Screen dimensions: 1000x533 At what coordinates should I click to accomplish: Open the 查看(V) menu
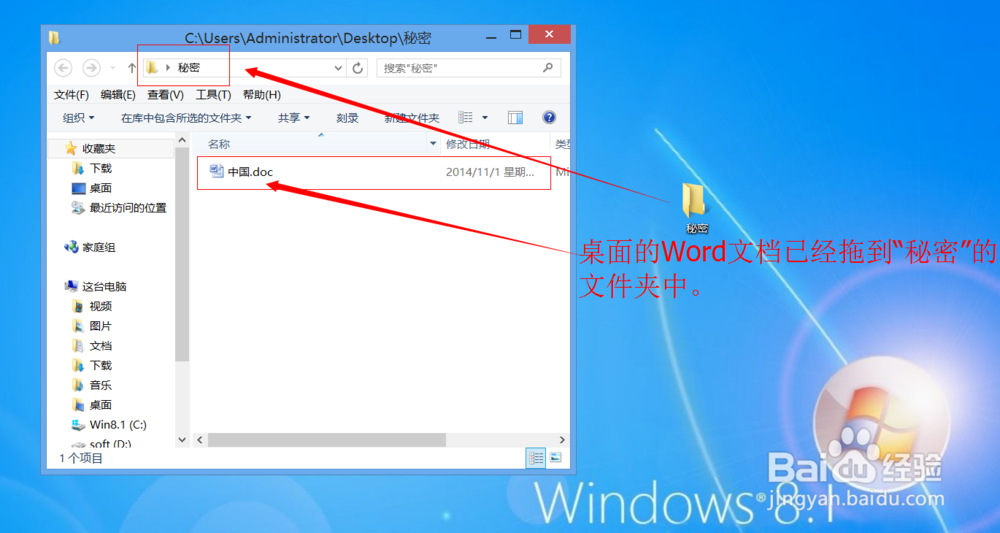click(166, 95)
